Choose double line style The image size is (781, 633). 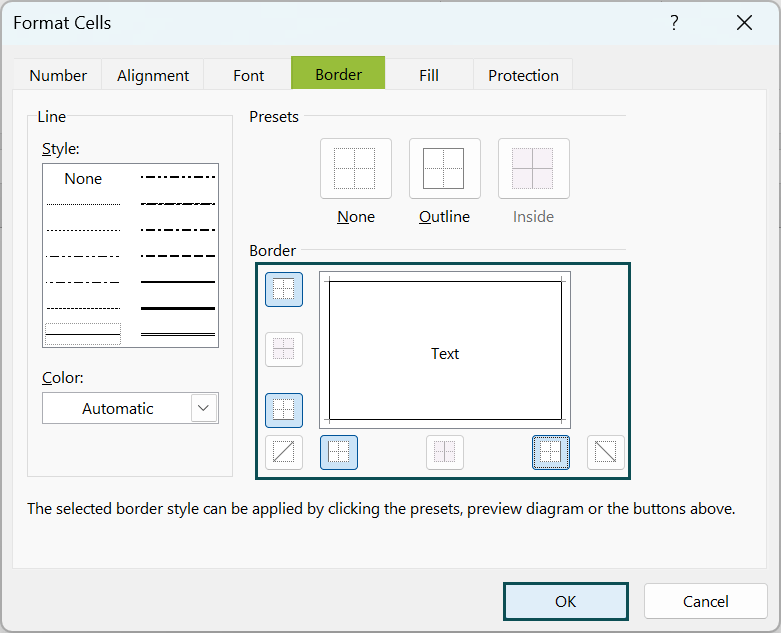(x=178, y=334)
